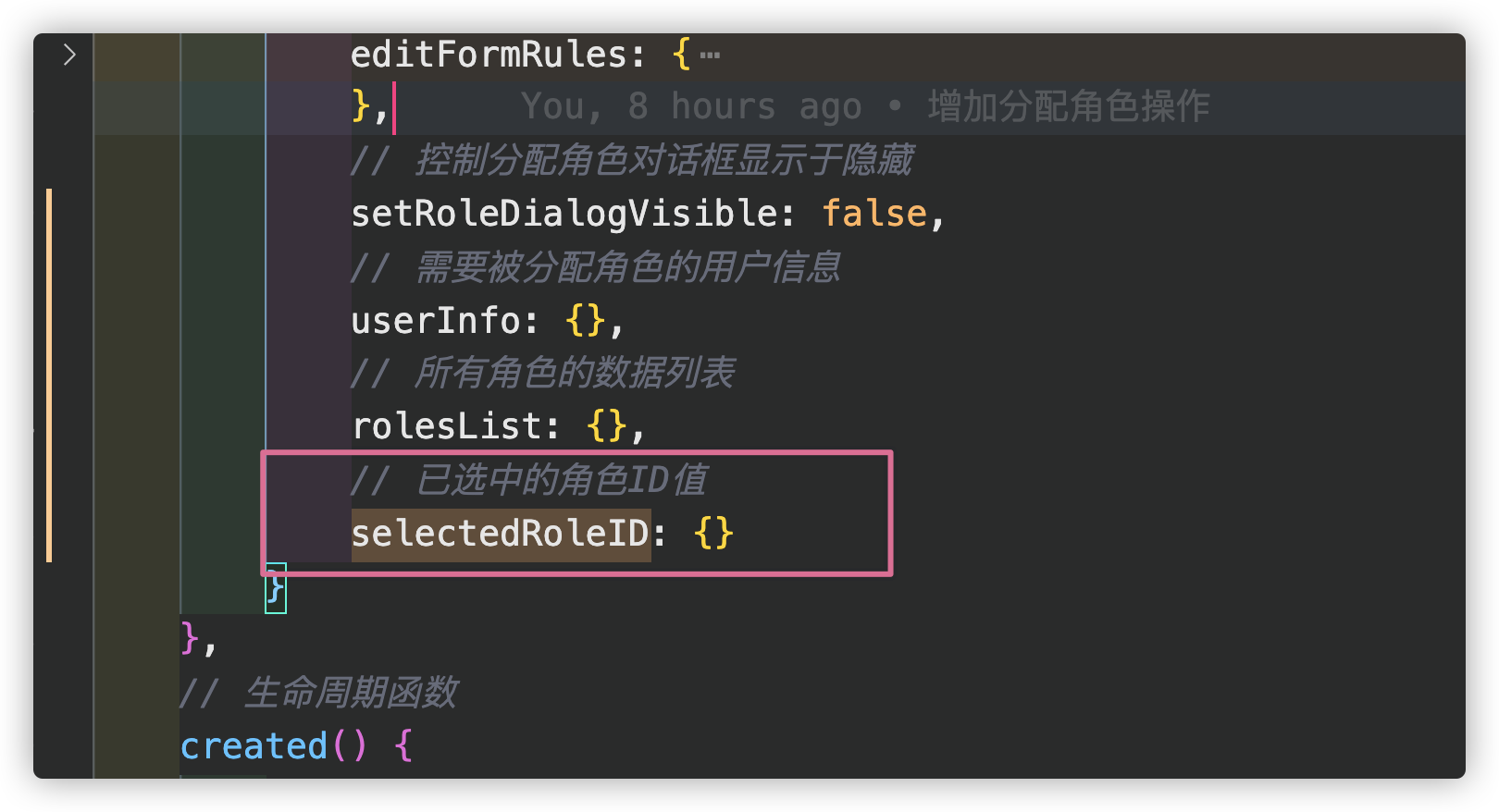Click the rolesList property name
This screenshot has height=812, width=1499.
click(446, 426)
